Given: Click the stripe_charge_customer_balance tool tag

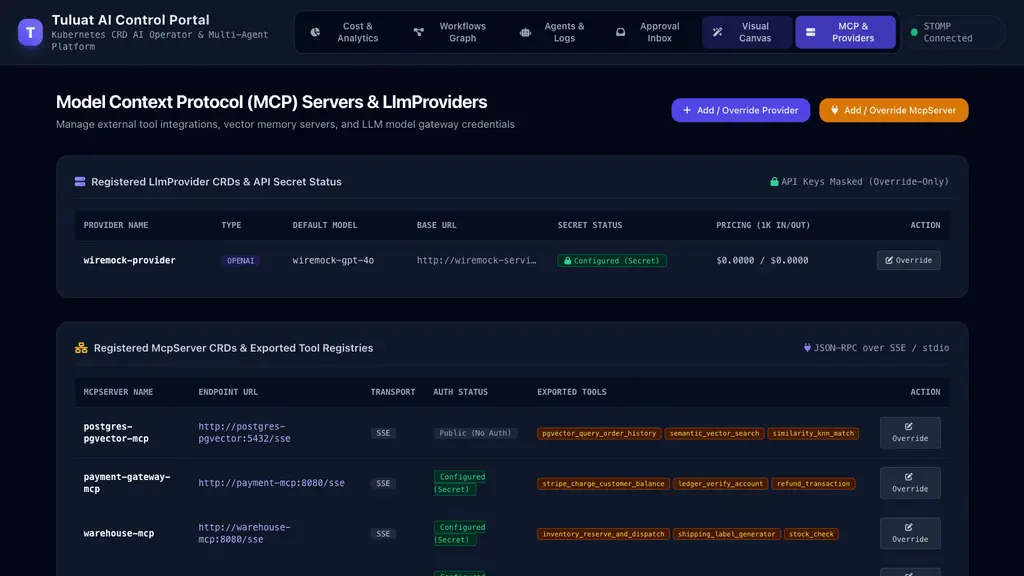Looking at the screenshot, I should click(x=603, y=483).
